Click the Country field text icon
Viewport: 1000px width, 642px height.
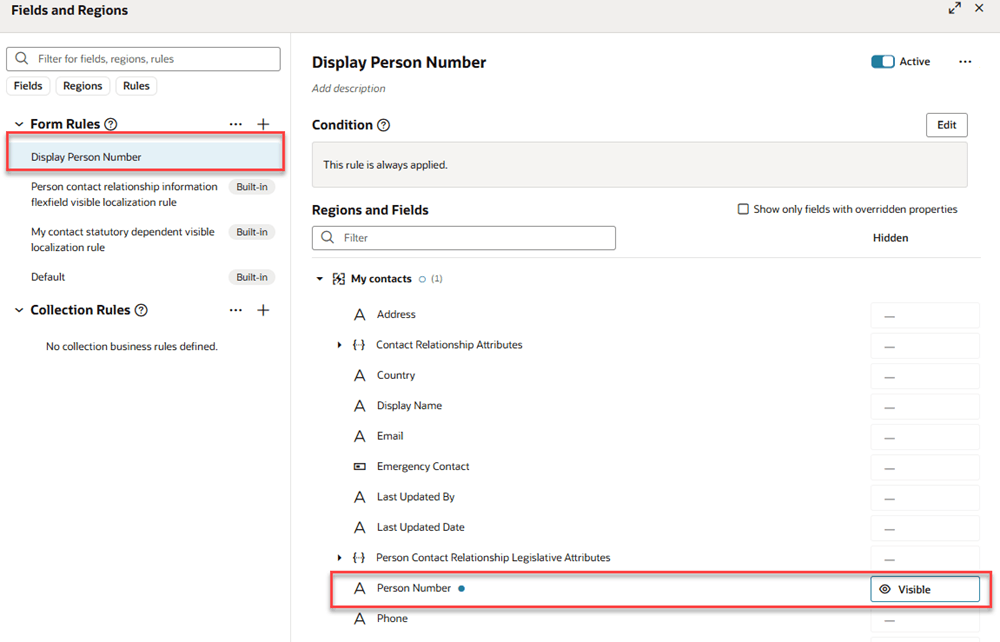pos(360,376)
